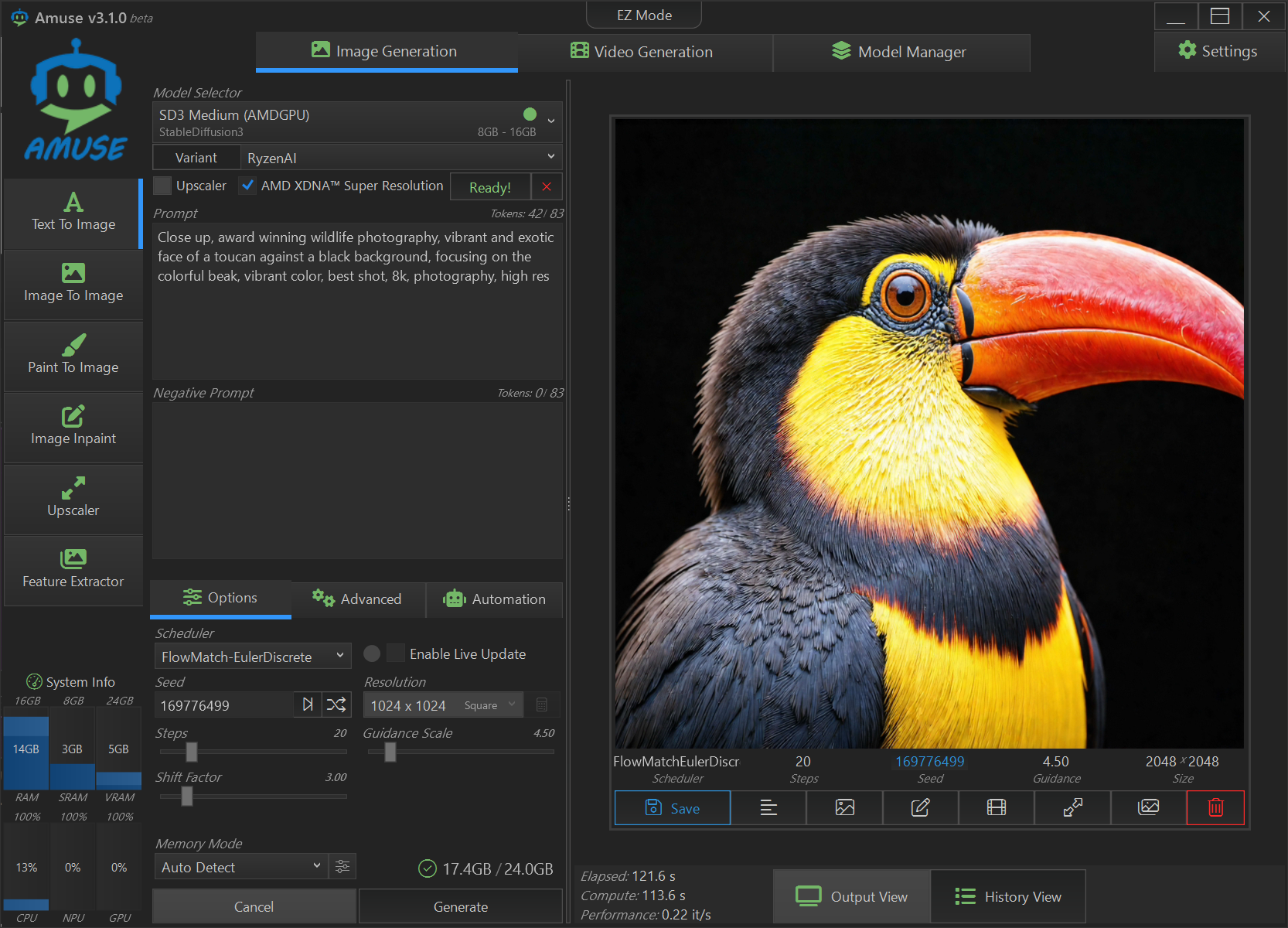Screen dimensions: 1288x928
Task: Click the next seed step icon
Action: pyautogui.click(x=308, y=705)
